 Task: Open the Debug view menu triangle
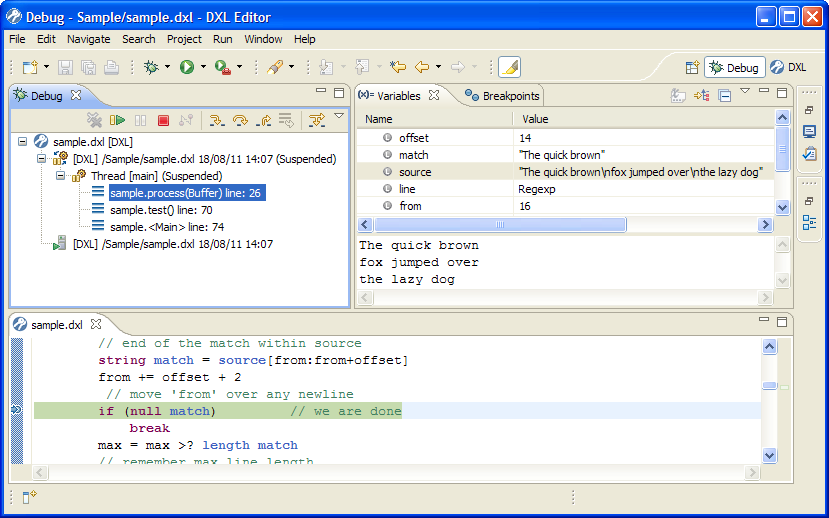pos(339,115)
